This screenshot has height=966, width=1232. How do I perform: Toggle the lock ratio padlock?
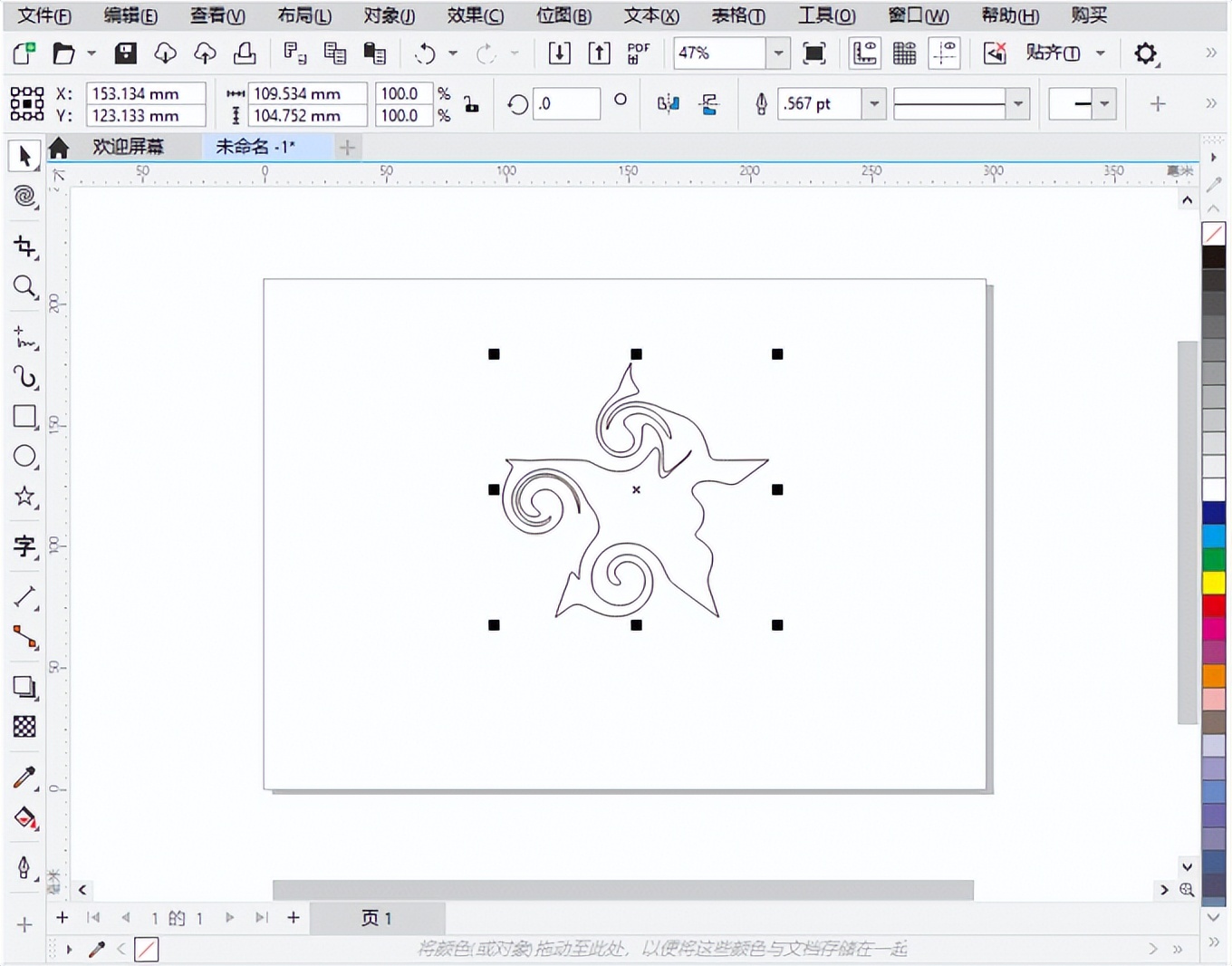tap(471, 104)
